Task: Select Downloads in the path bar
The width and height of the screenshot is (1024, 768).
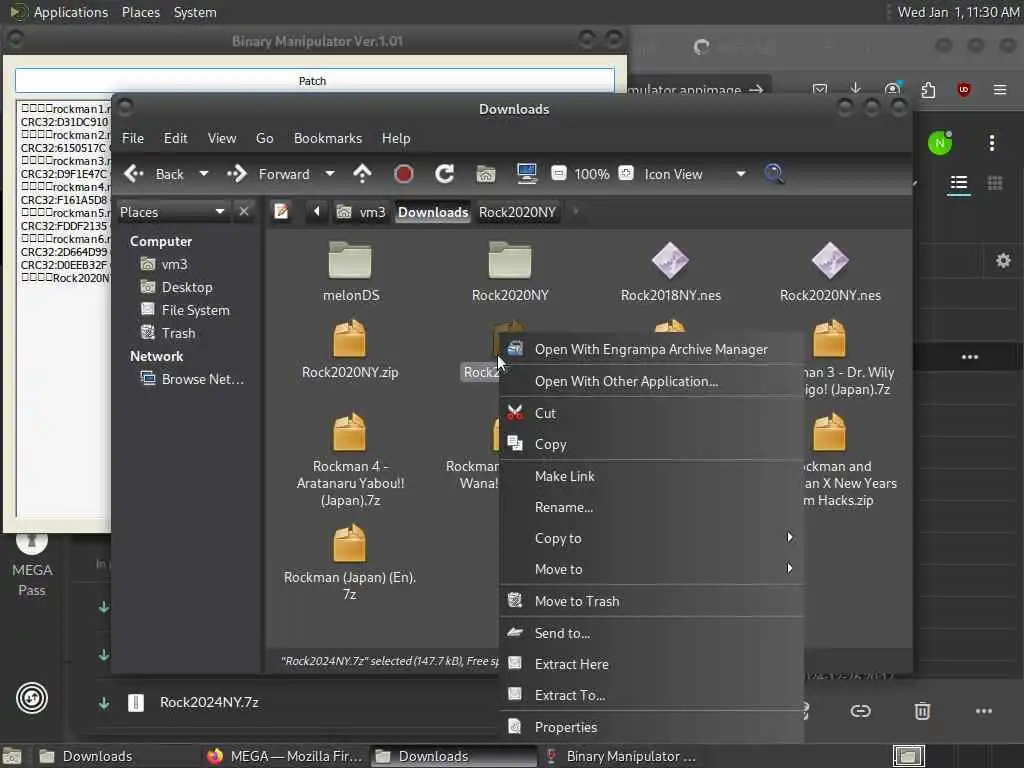Action: [433, 212]
